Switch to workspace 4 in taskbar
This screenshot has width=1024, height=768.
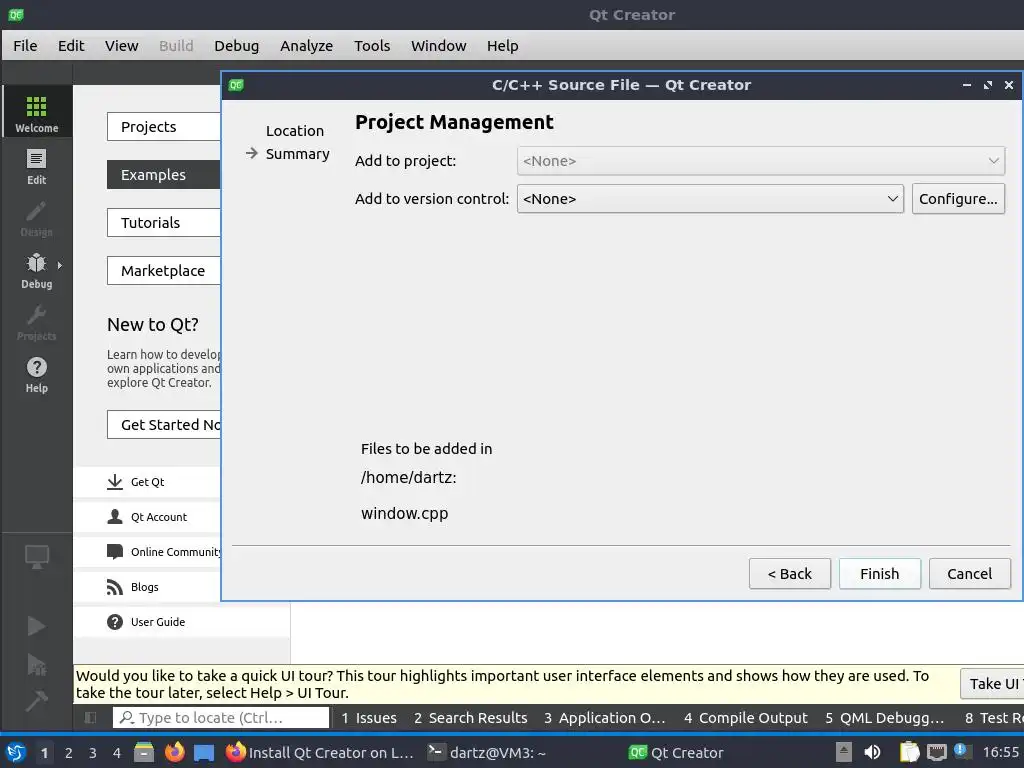(117, 753)
